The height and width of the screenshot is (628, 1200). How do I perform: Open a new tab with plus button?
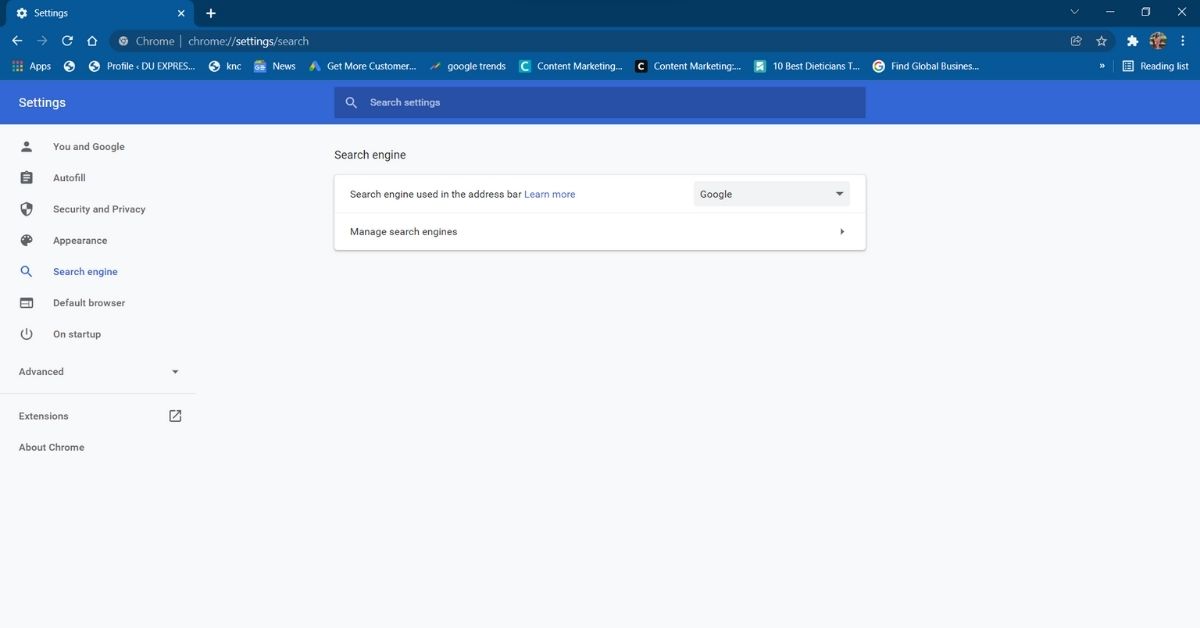coord(211,13)
